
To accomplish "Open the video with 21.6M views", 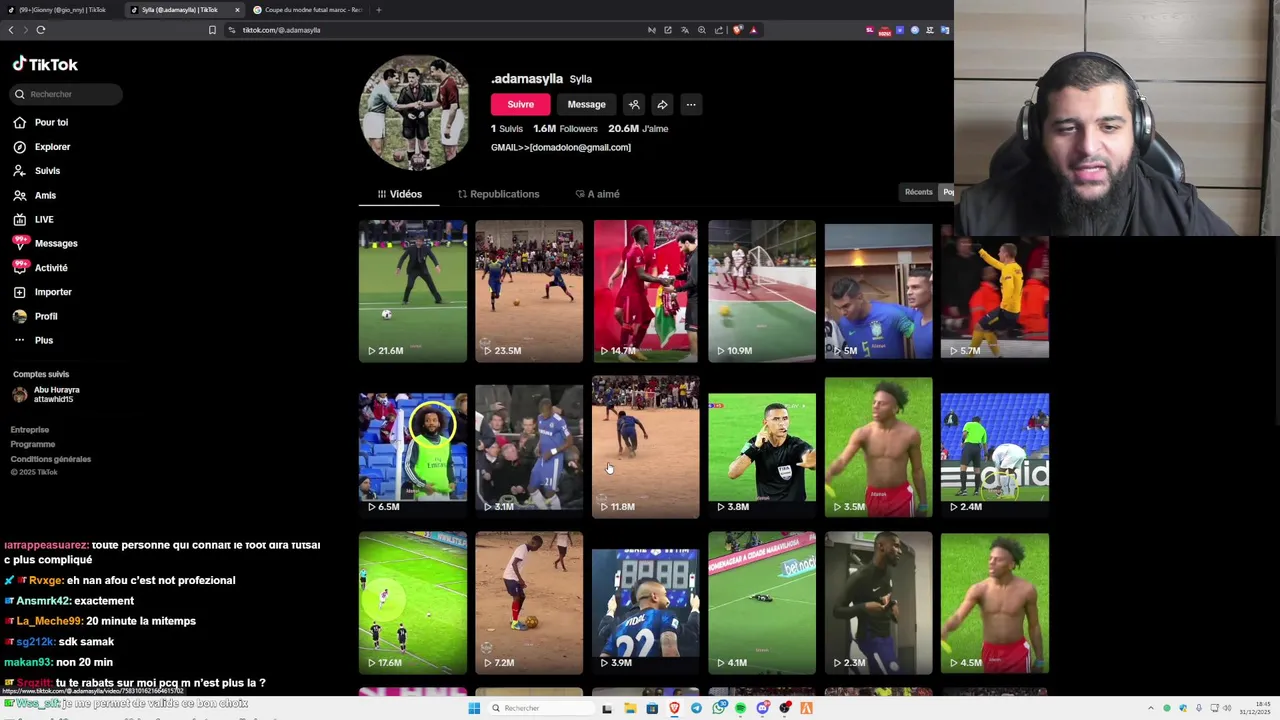I will point(413,291).
